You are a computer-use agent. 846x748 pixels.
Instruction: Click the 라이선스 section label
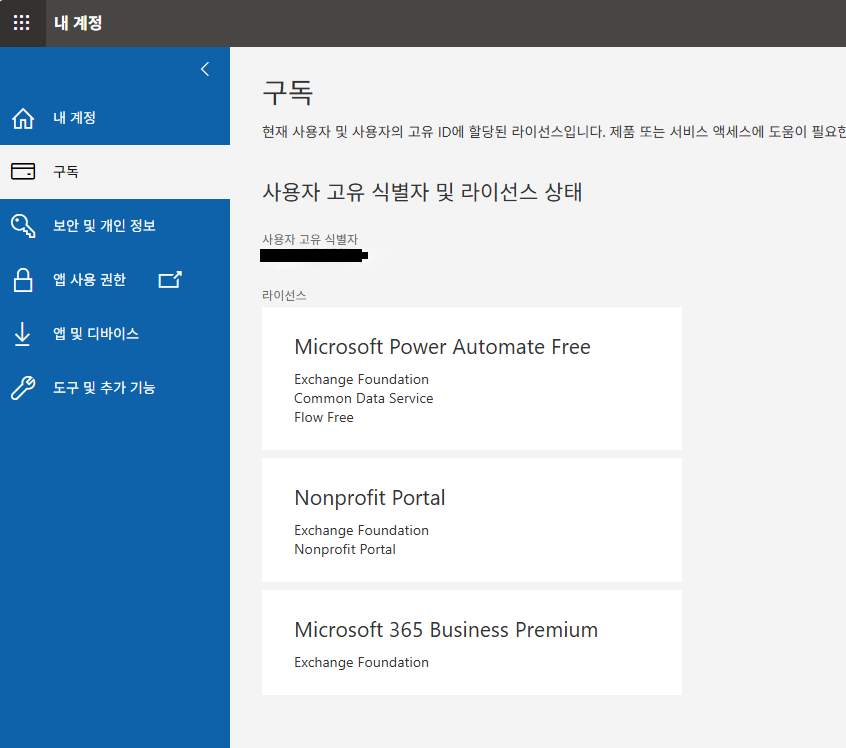click(x=284, y=295)
